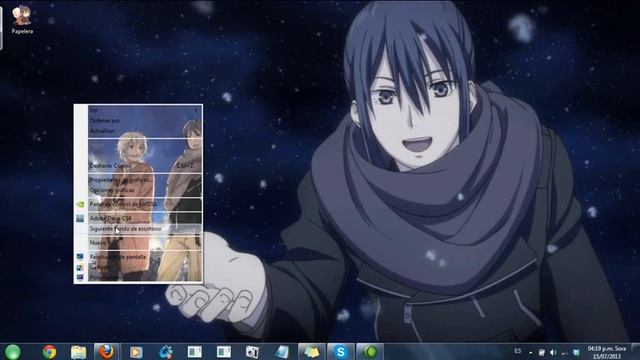The width and height of the screenshot is (640, 360).
Task: Open the camera icon in the taskbar
Action: point(253,352)
